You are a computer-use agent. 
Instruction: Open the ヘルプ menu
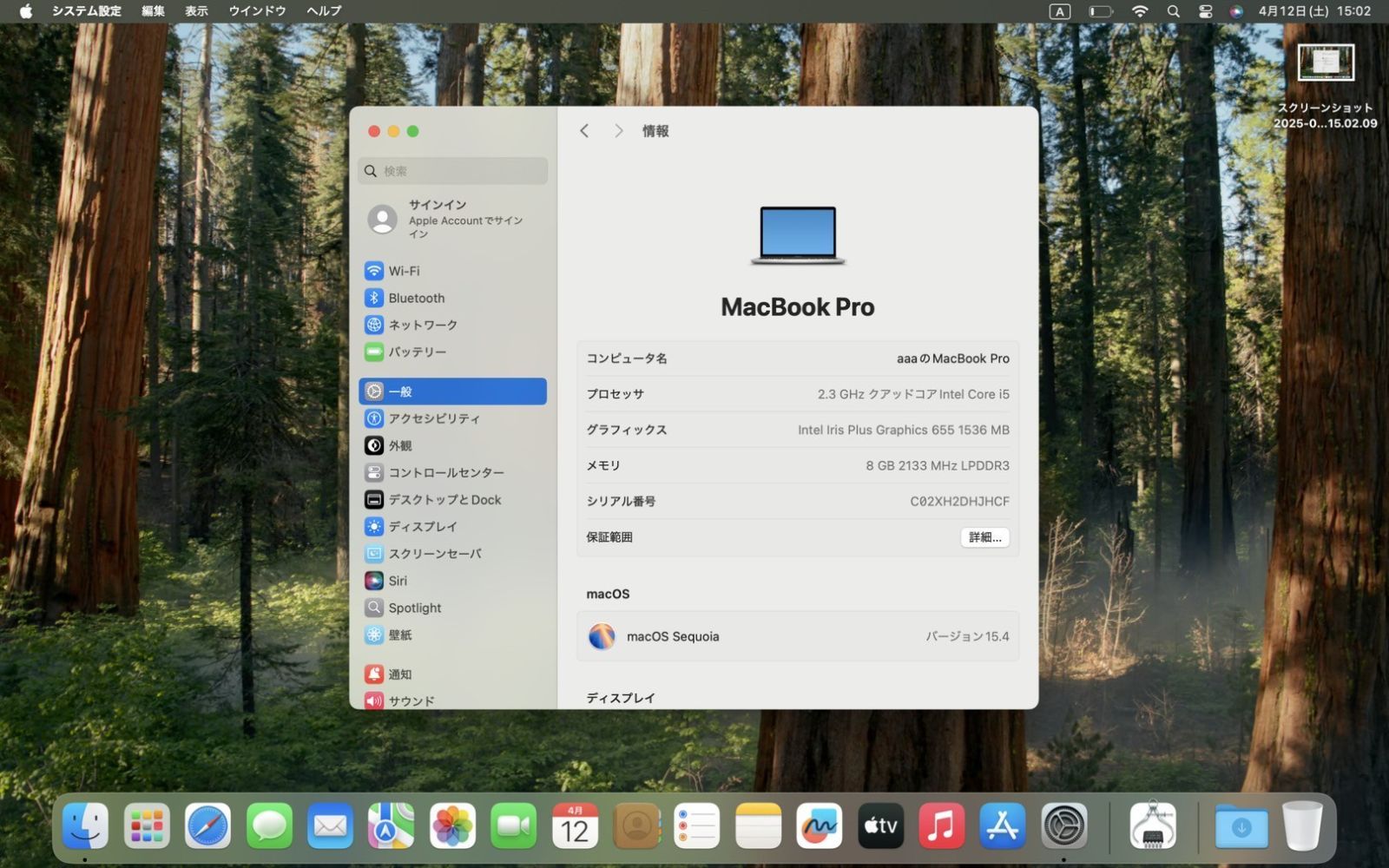pyautogui.click(x=324, y=11)
